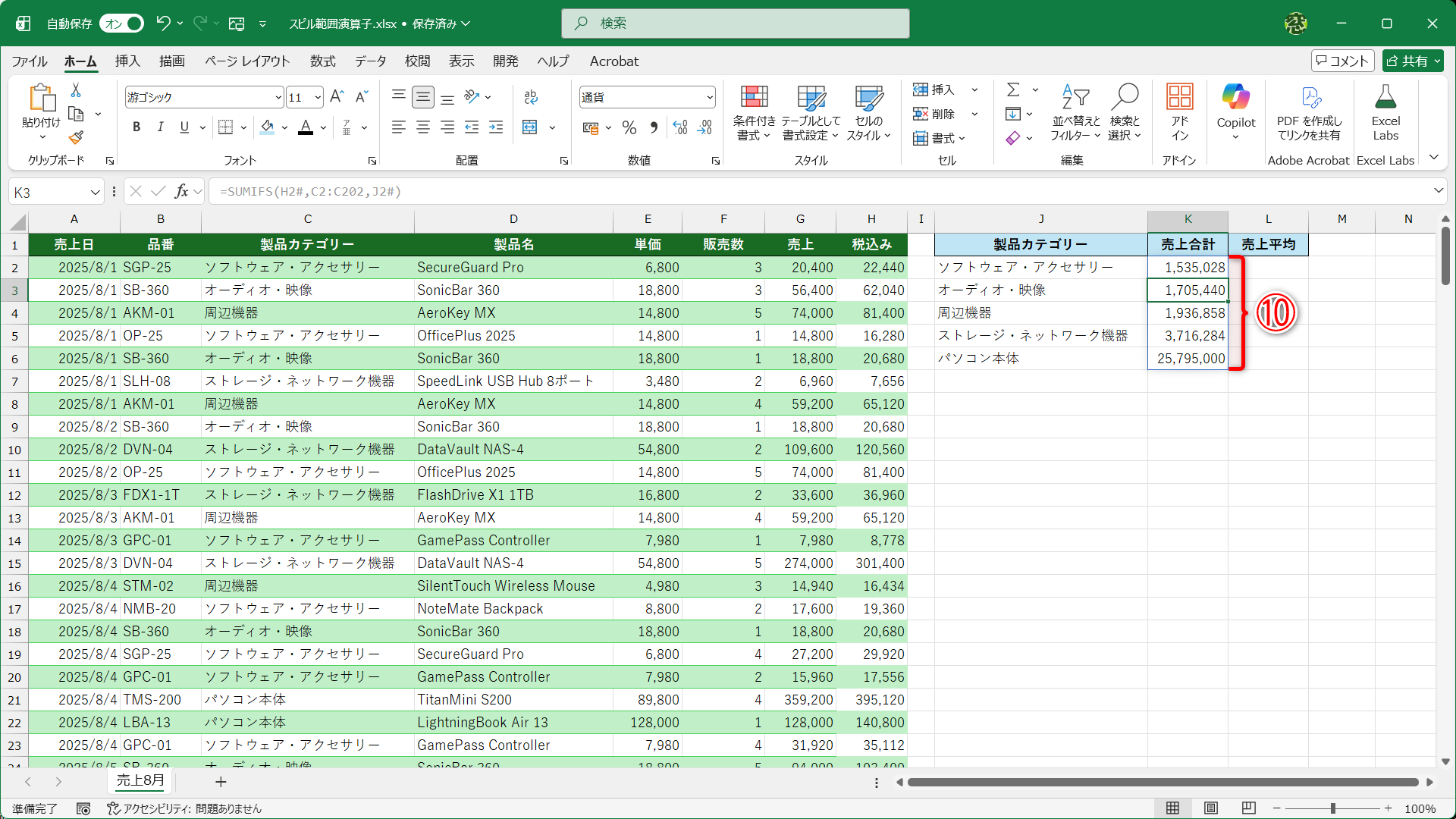
Task: Click the comma style (桁区切り) icon
Action: 654,127
